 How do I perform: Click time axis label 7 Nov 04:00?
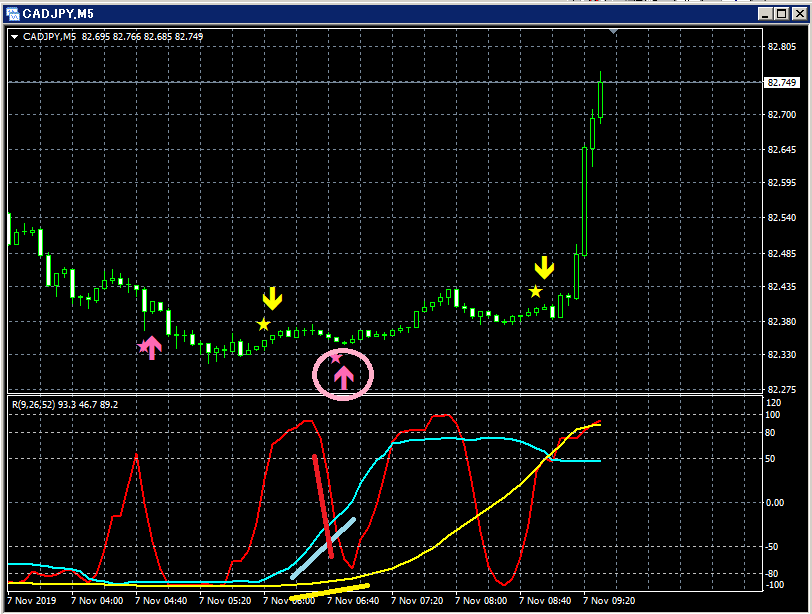(x=97, y=601)
